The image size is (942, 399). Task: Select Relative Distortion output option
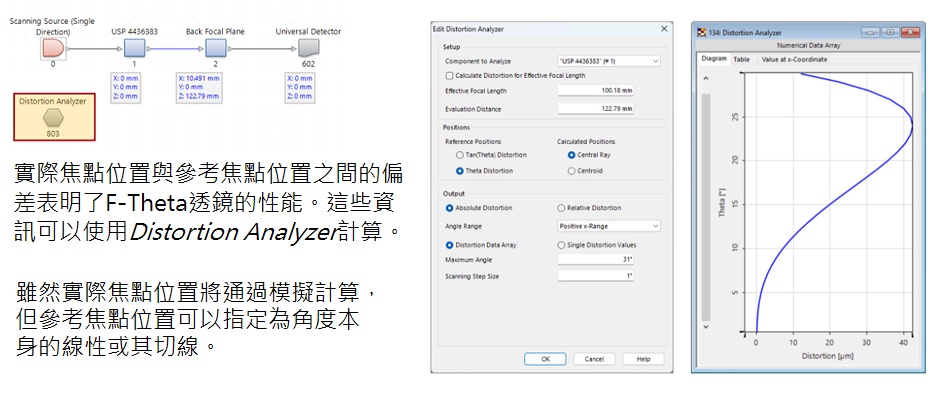tap(562, 208)
